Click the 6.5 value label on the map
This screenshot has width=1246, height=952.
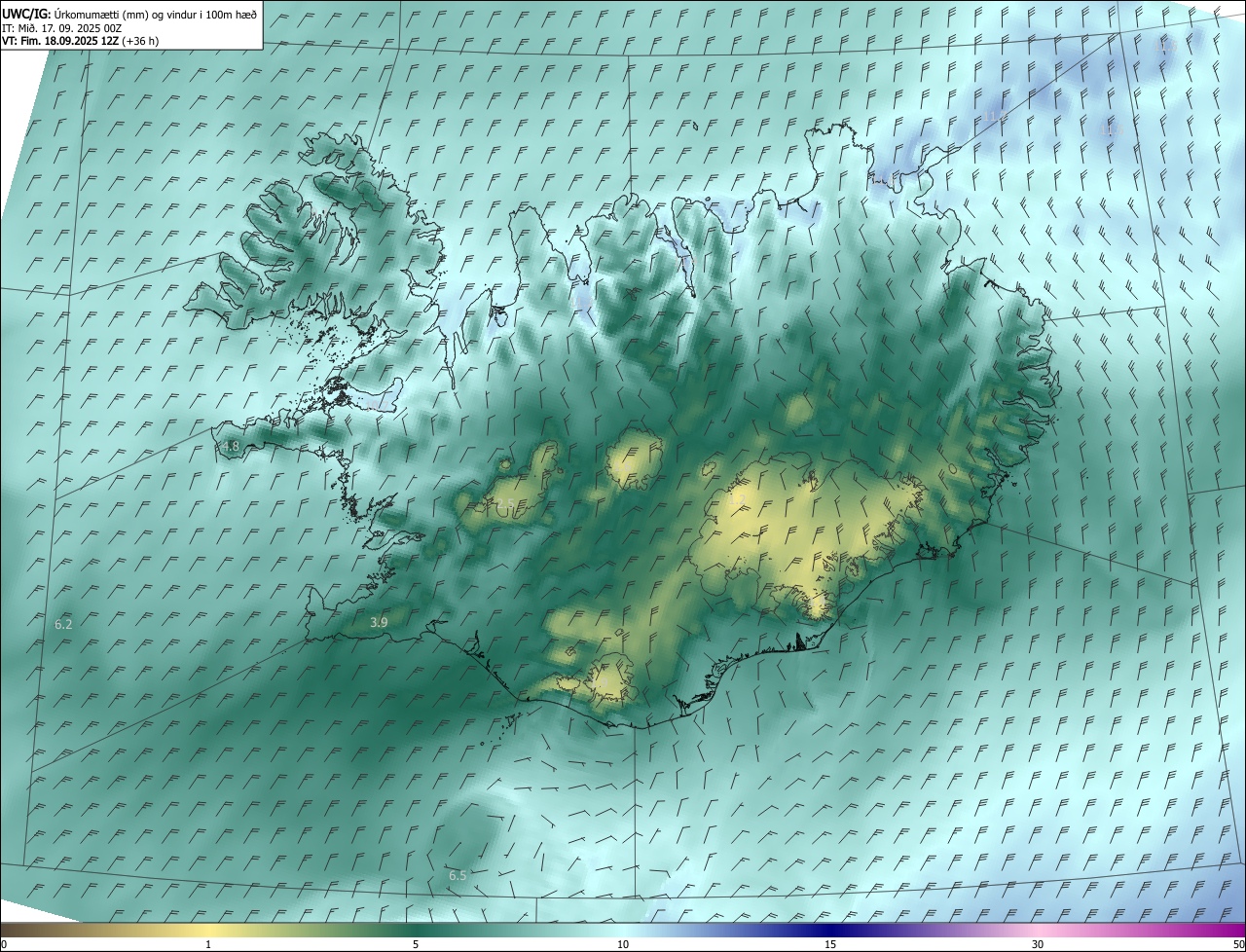pos(458,875)
